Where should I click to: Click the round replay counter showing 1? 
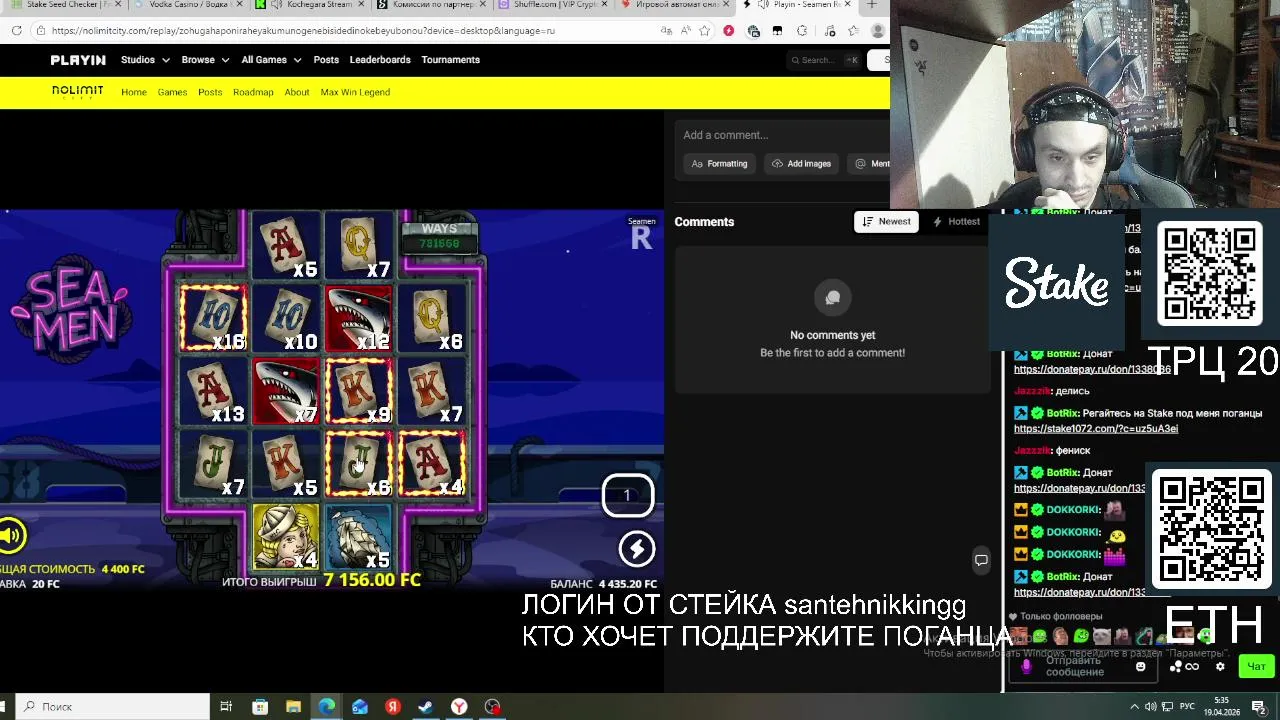click(x=627, y=496)
